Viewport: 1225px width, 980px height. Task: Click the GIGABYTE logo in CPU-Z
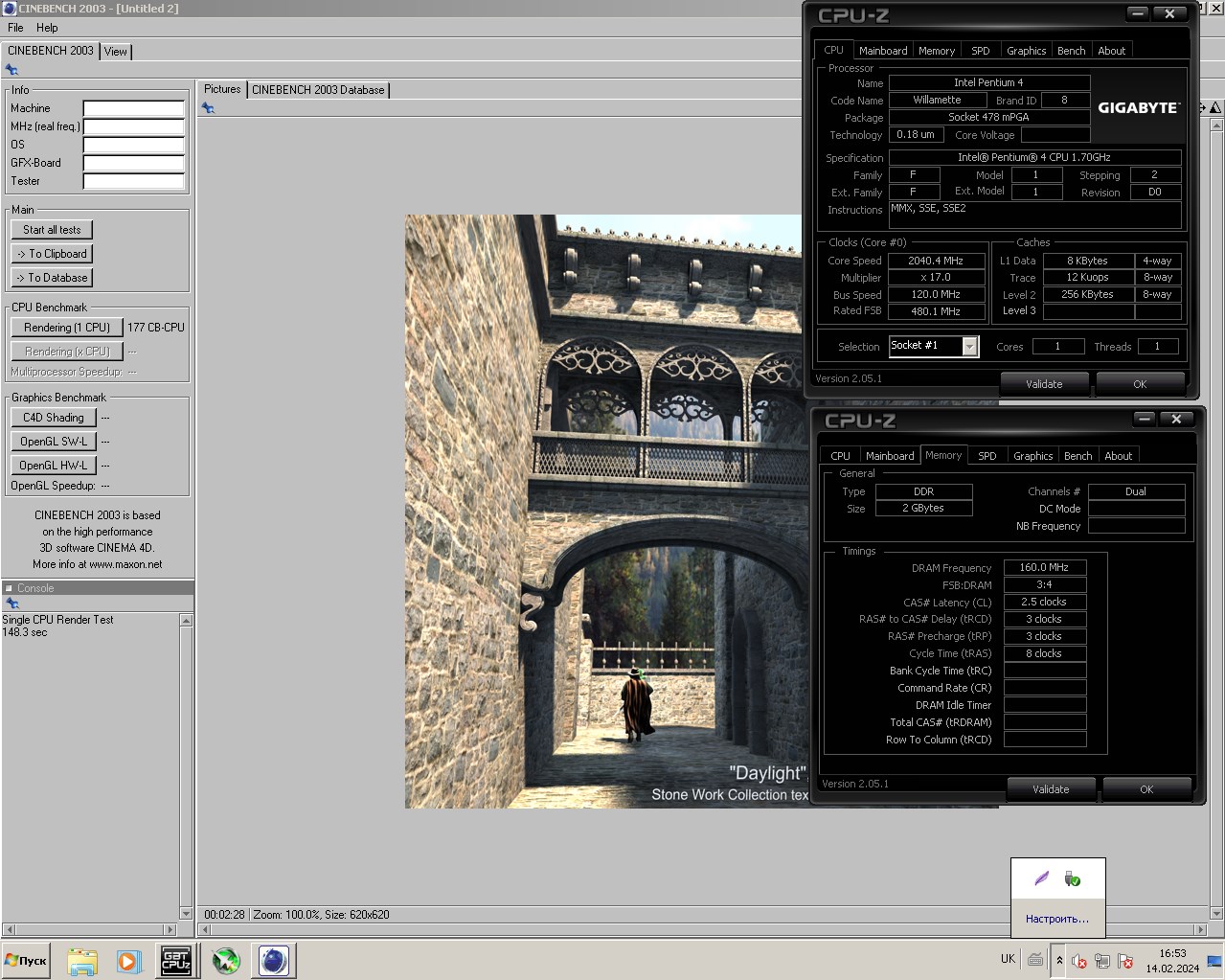click(1139, 107)
